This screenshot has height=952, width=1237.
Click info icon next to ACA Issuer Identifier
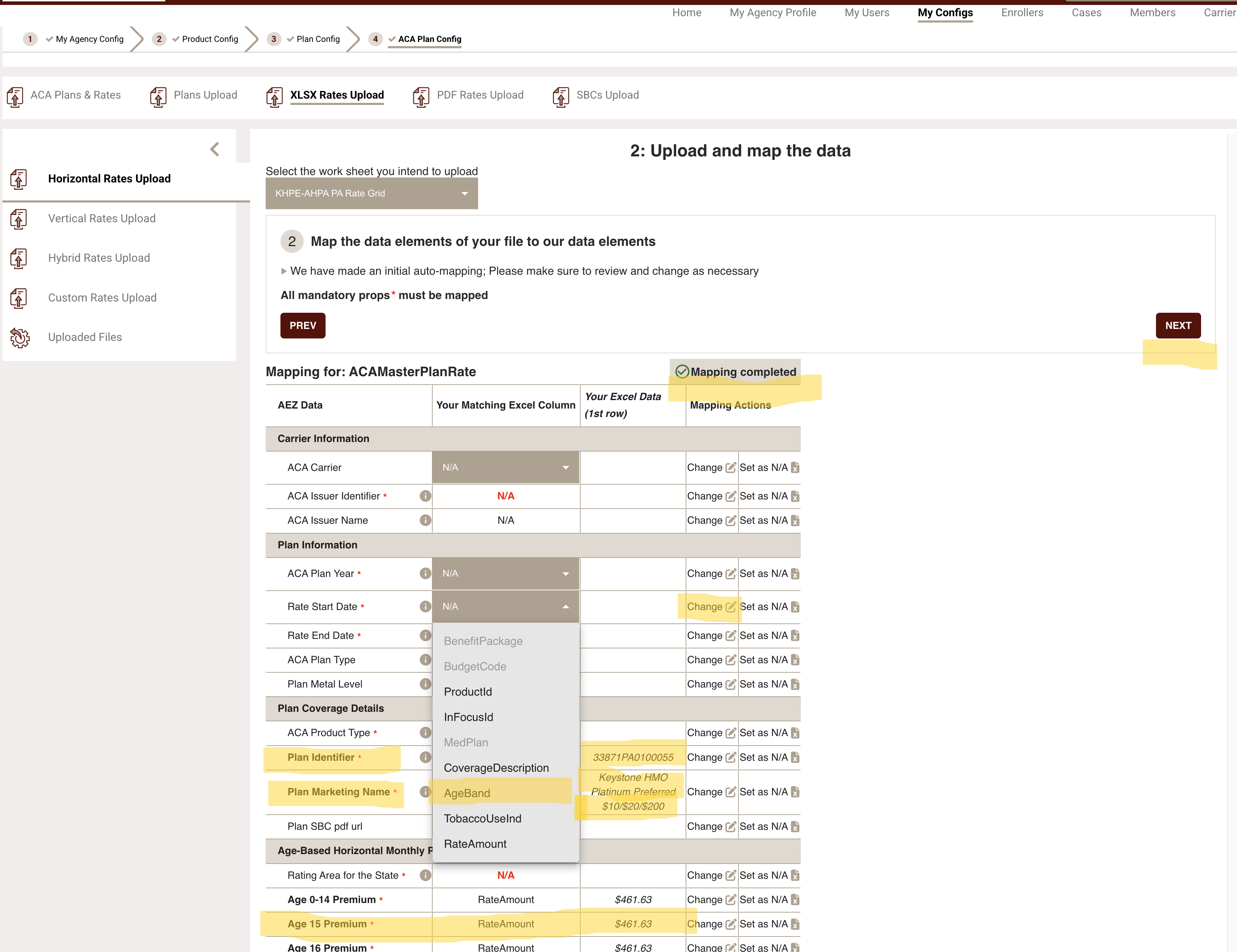425,496
